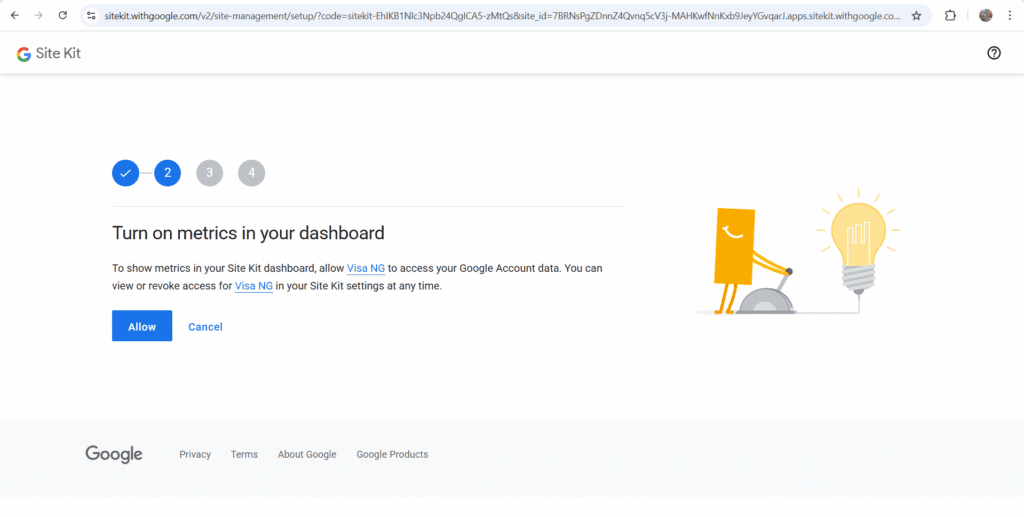Viewport: 1024px width, 517px height.
Task: Open the Privacy footer link
Action: click(x=195, y=454)
